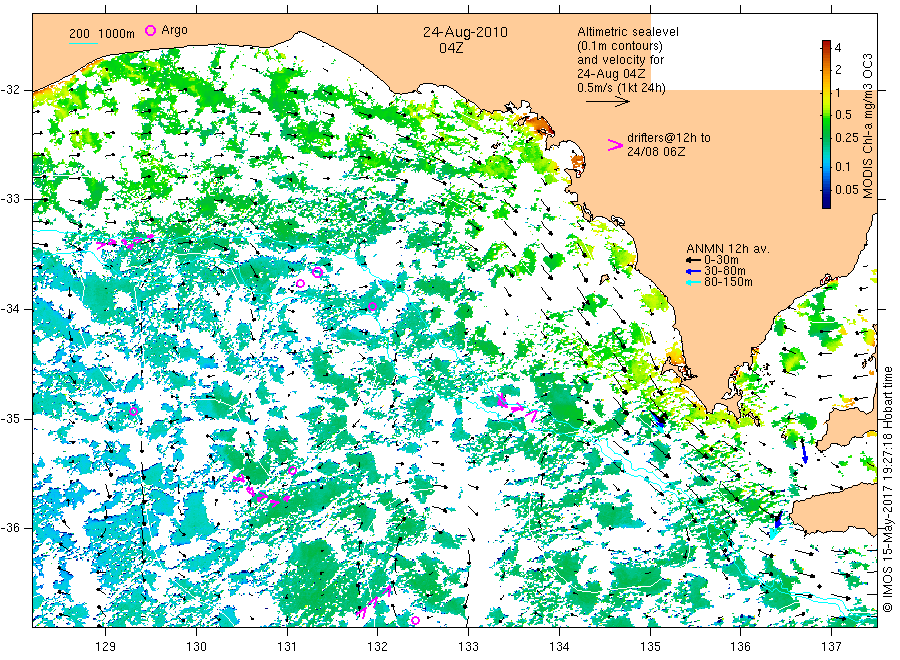Screen dimensions: 900x660
Task: Click the 0.5m/s velocity scale arrow
Action: [x=608, y=102]
